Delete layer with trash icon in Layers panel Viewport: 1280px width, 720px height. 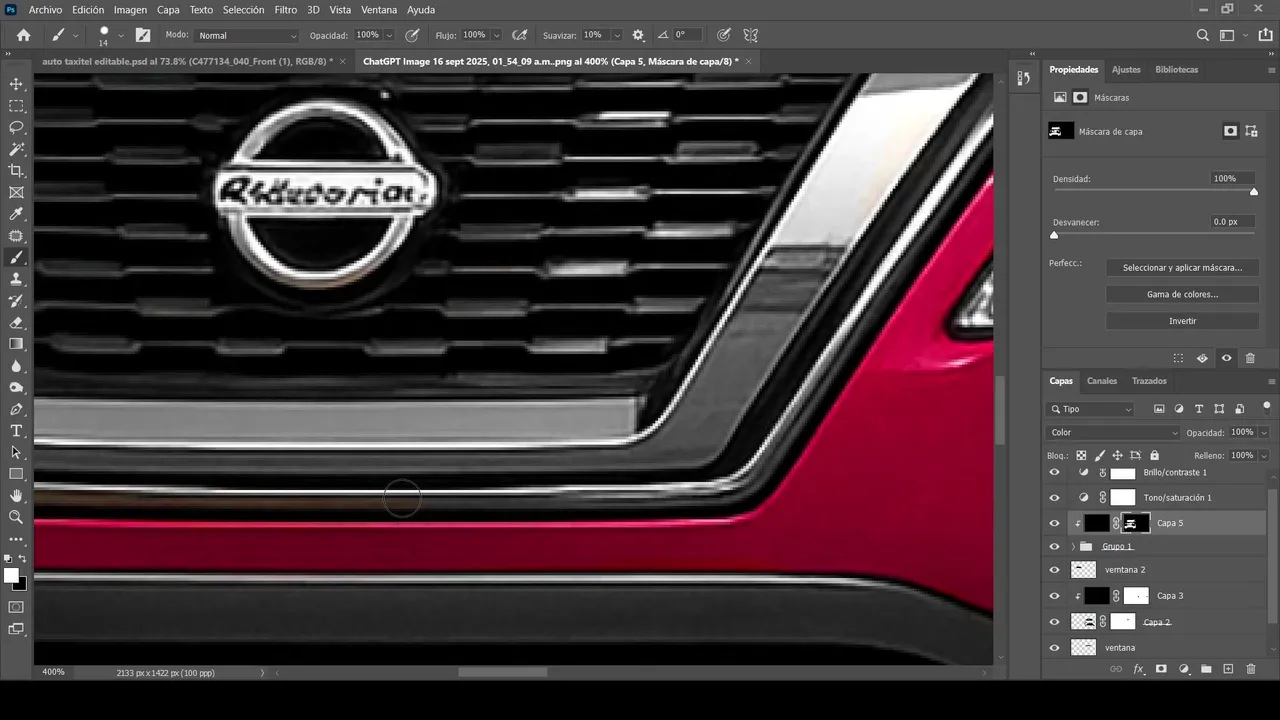coord(1250,669)
